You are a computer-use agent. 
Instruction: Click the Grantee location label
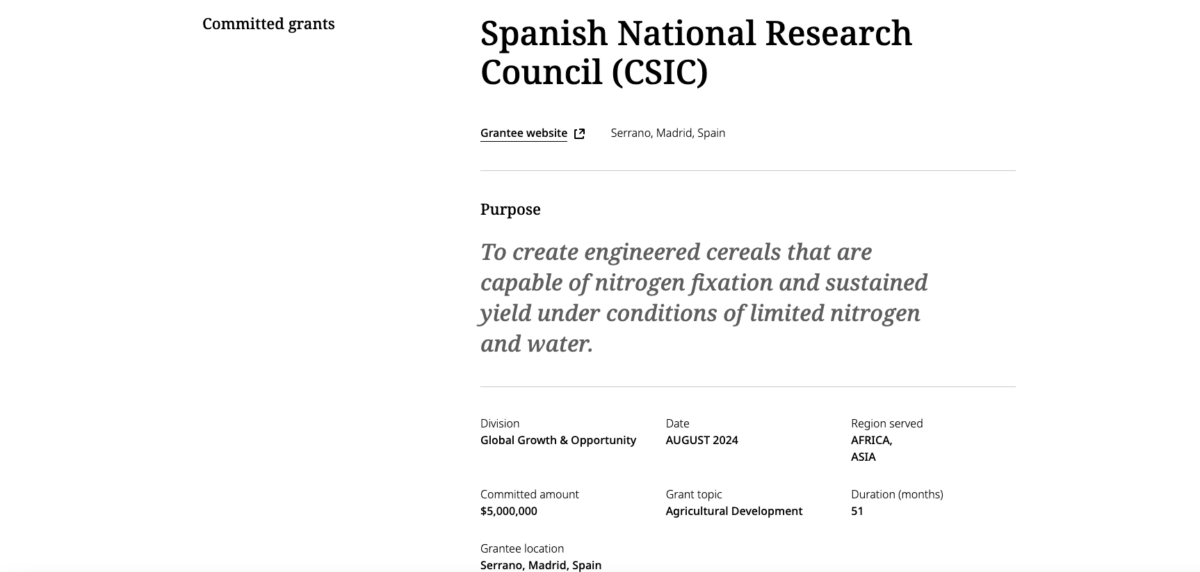click(x=522, y=548)
